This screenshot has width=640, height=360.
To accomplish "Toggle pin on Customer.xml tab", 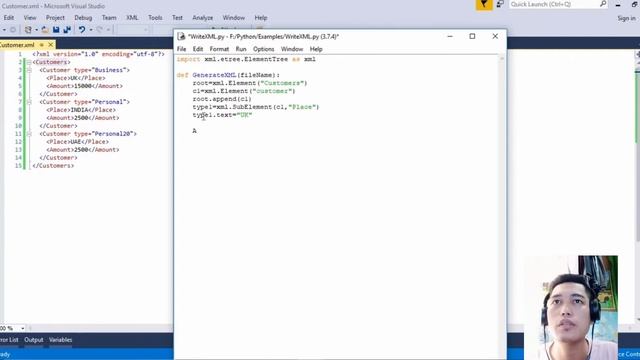I will click(42, 45).
